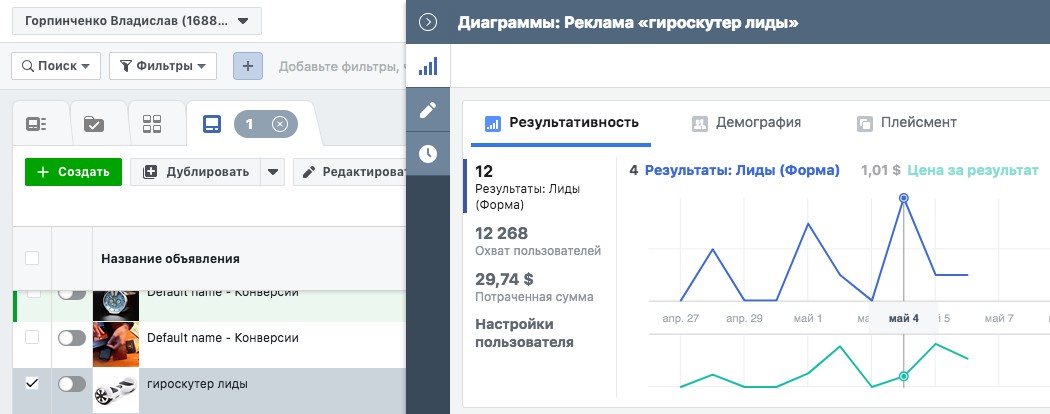Click the green Создать button

pos(73,172)
